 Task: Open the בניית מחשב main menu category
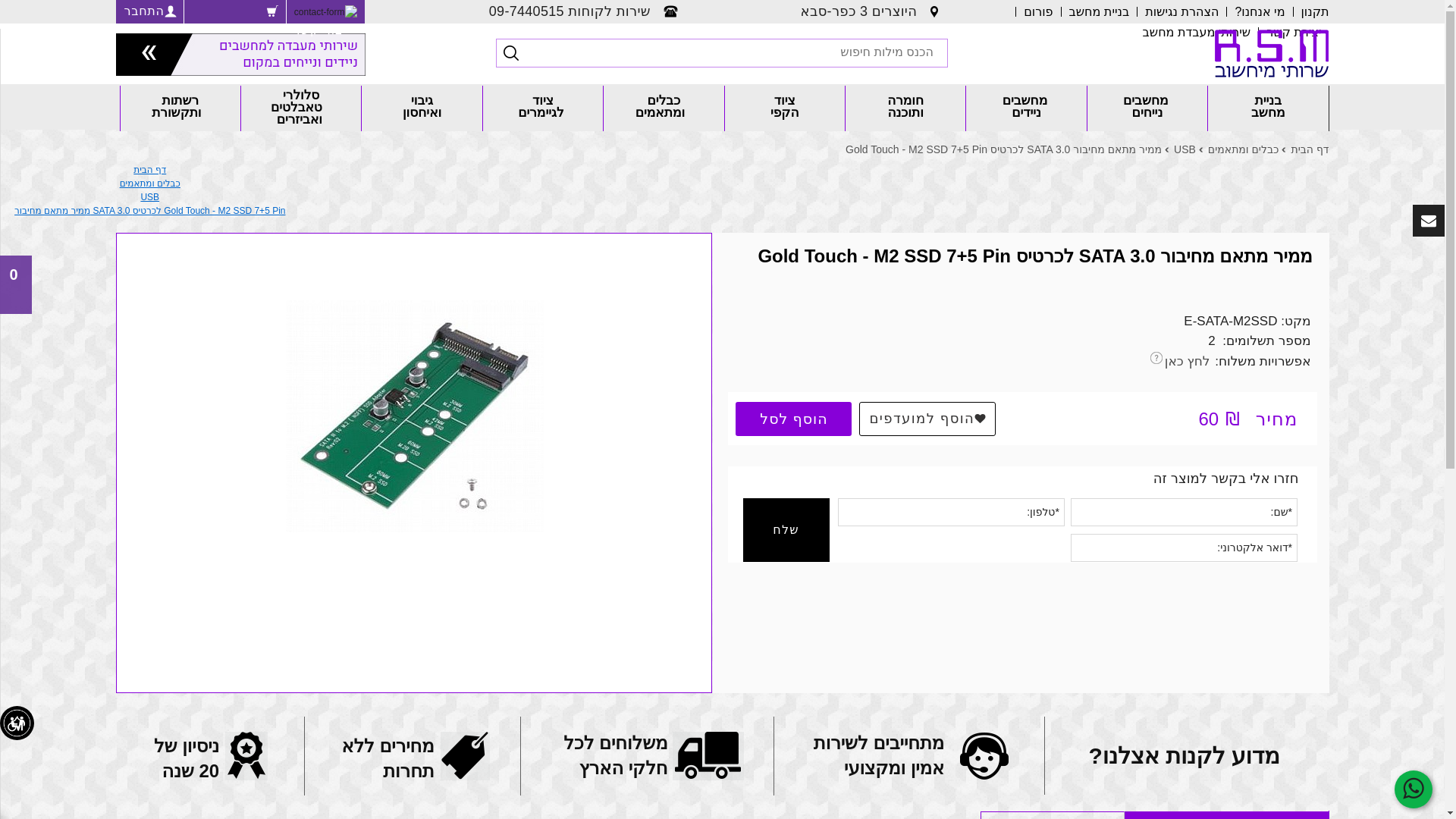[x=1268, y=108]
